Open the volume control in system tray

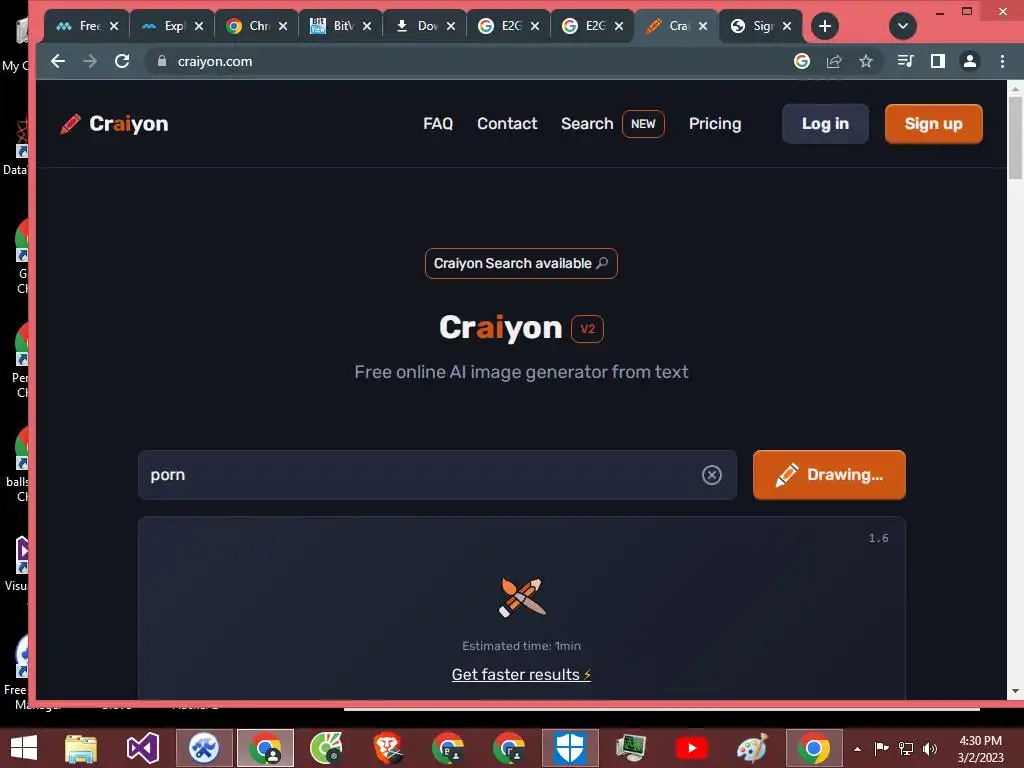930,749
